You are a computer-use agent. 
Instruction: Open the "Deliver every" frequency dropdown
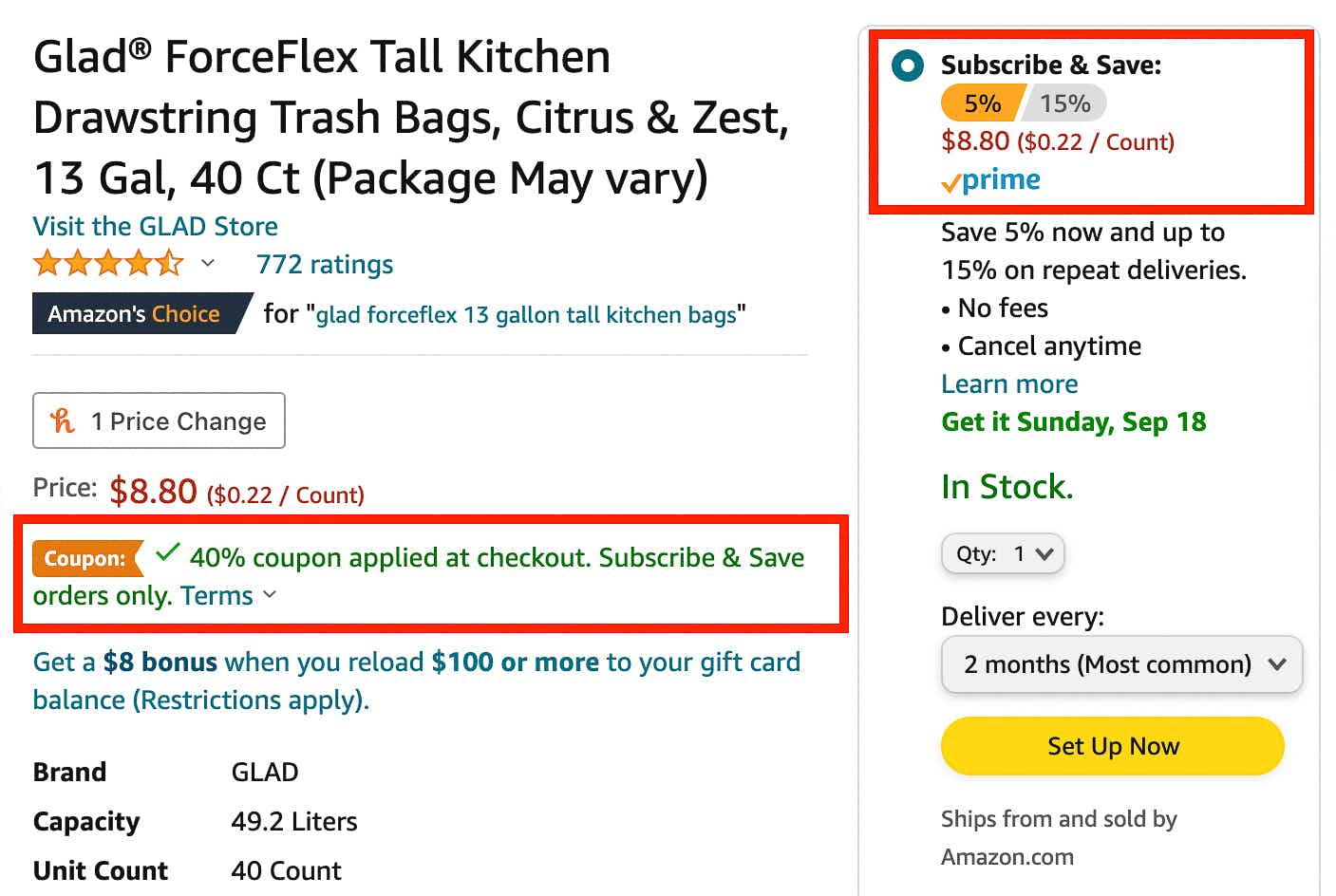(1121, 664)
